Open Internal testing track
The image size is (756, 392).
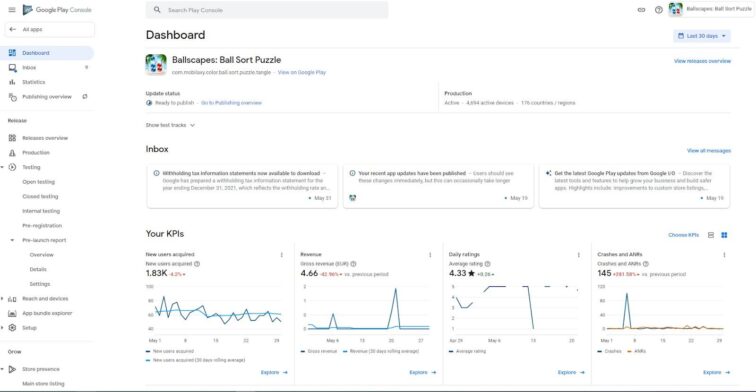tap(41, 211)
